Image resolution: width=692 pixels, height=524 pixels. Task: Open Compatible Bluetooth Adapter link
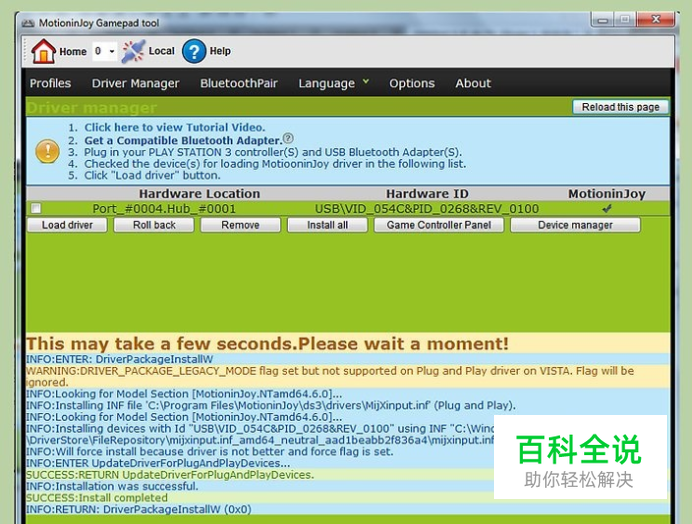pyautogui.click(x=183, y=140)
